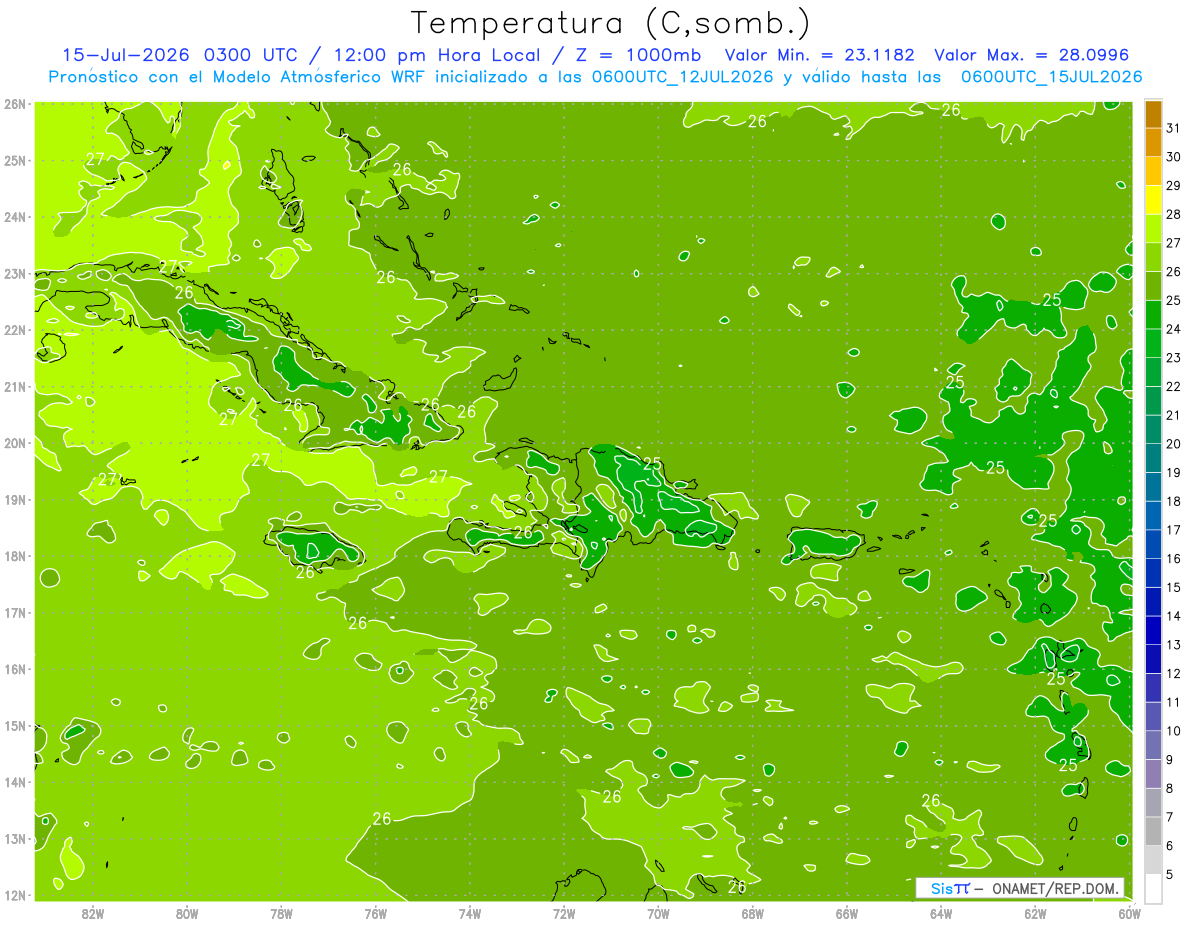The image size is (1200, 927).
Task: Click the 66W longitude label
Action: click(847, 913)
